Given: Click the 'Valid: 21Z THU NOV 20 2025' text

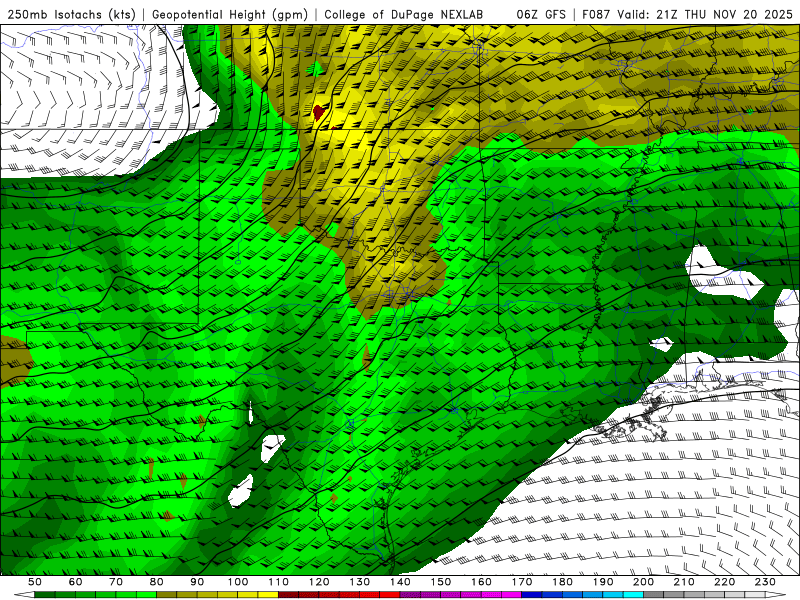Looking at the screenshot, I should click(x=706, y=15).
